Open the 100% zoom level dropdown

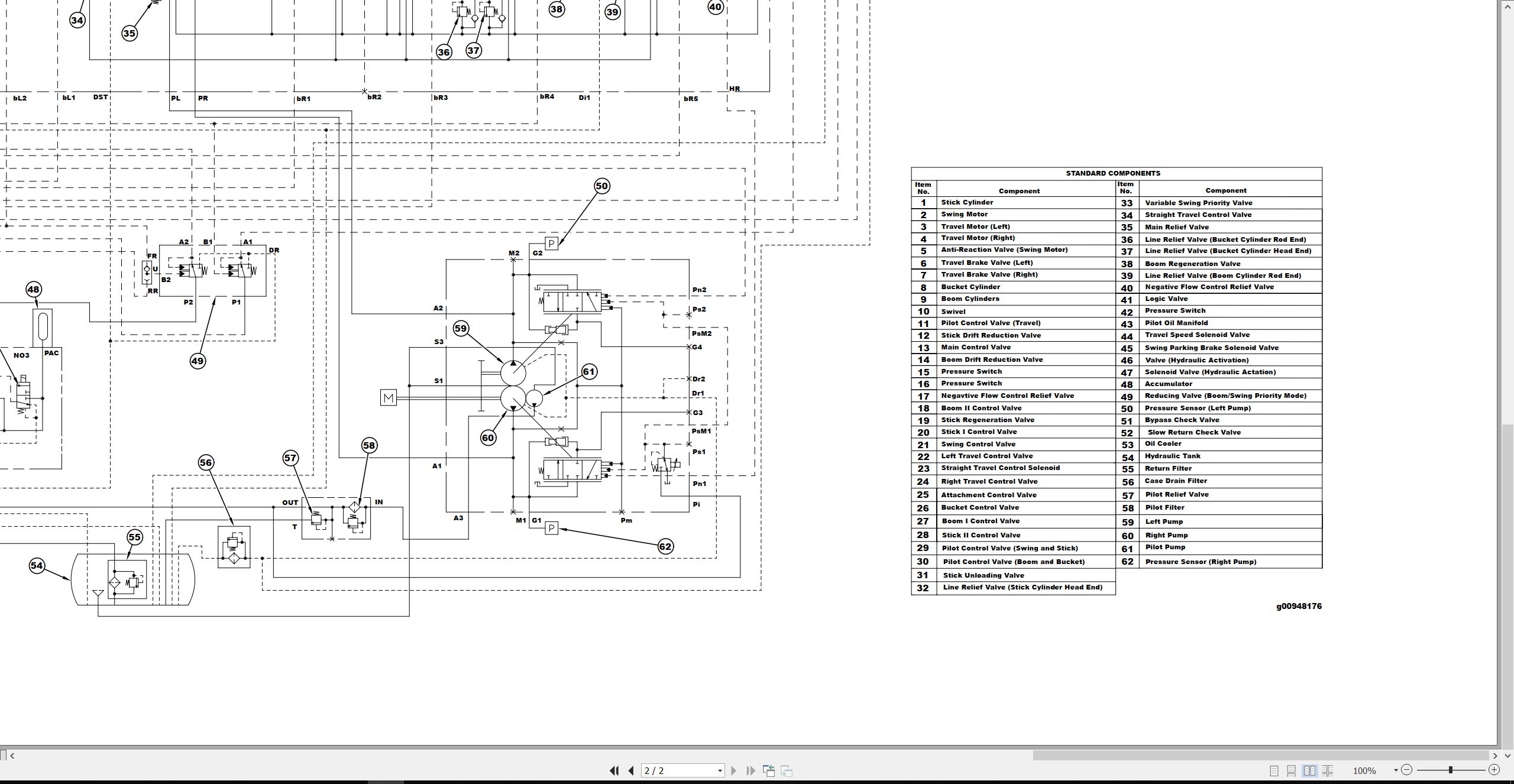(x=1396, y=770)
